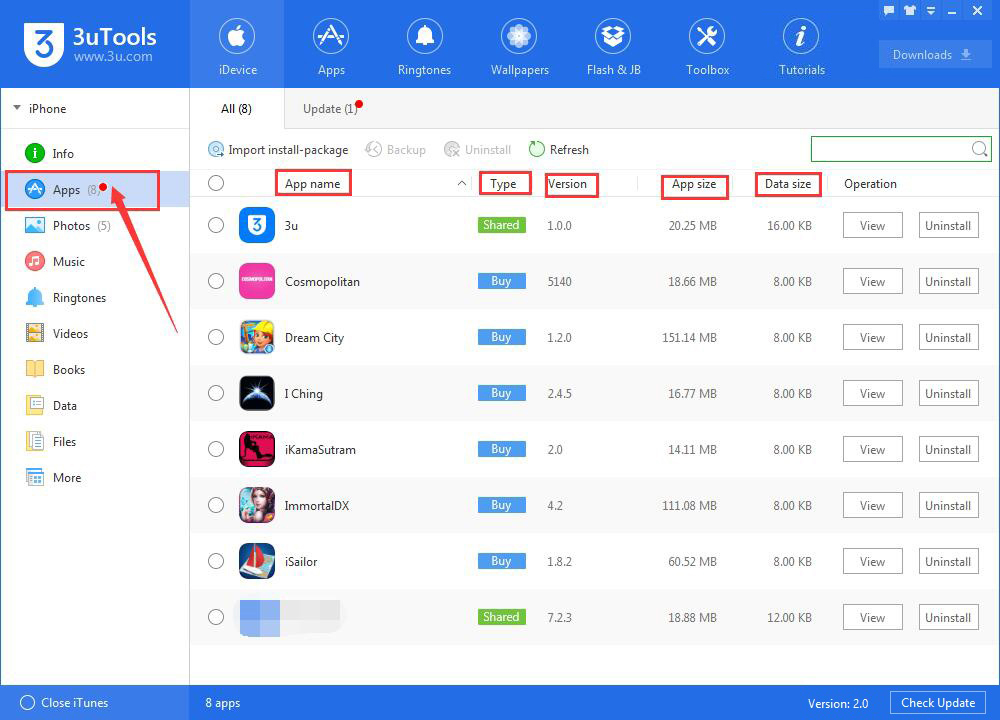
Task: Click the Cosmopolitan app icon
Action: (x=256, y=281)
